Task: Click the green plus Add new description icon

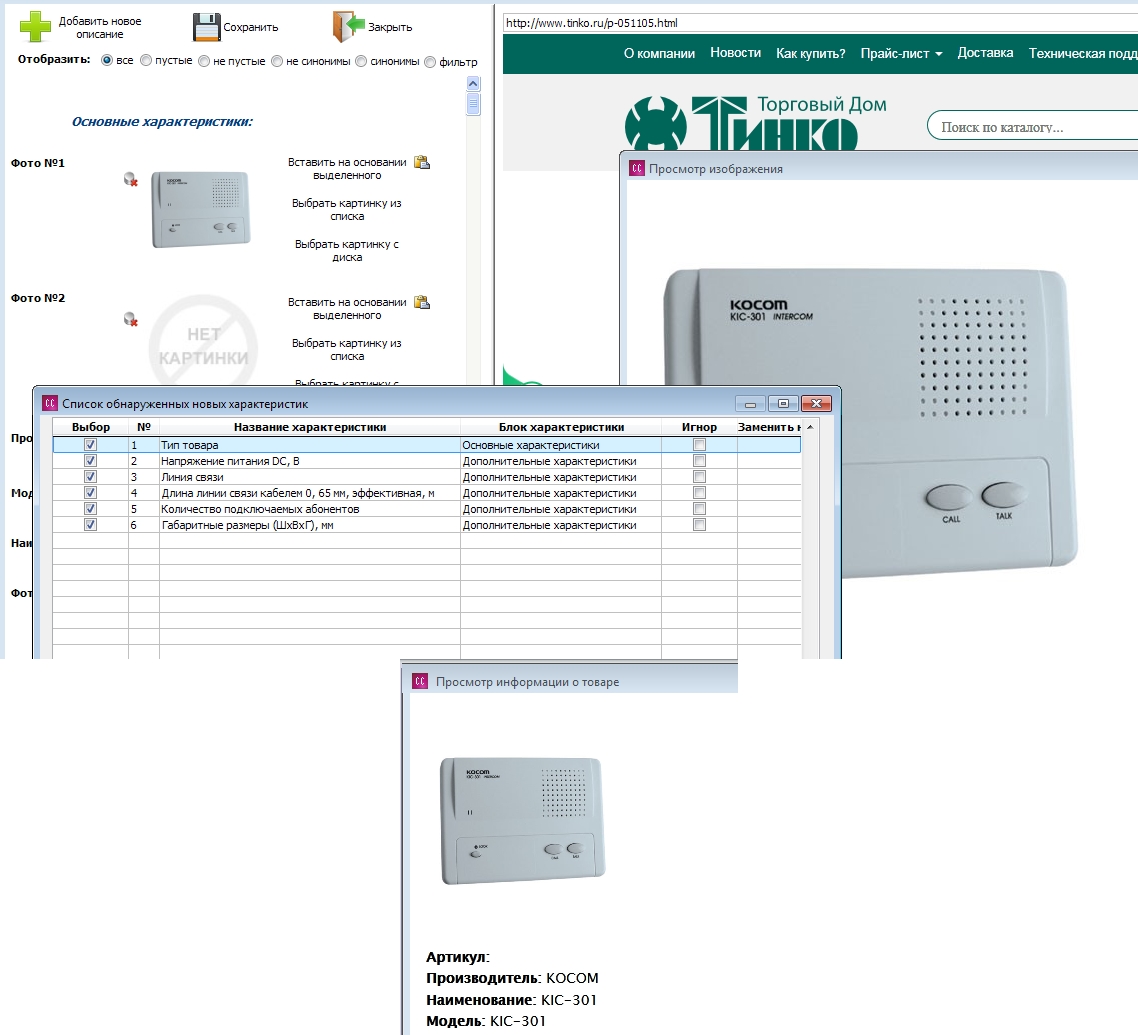Action: coord(35,27)
